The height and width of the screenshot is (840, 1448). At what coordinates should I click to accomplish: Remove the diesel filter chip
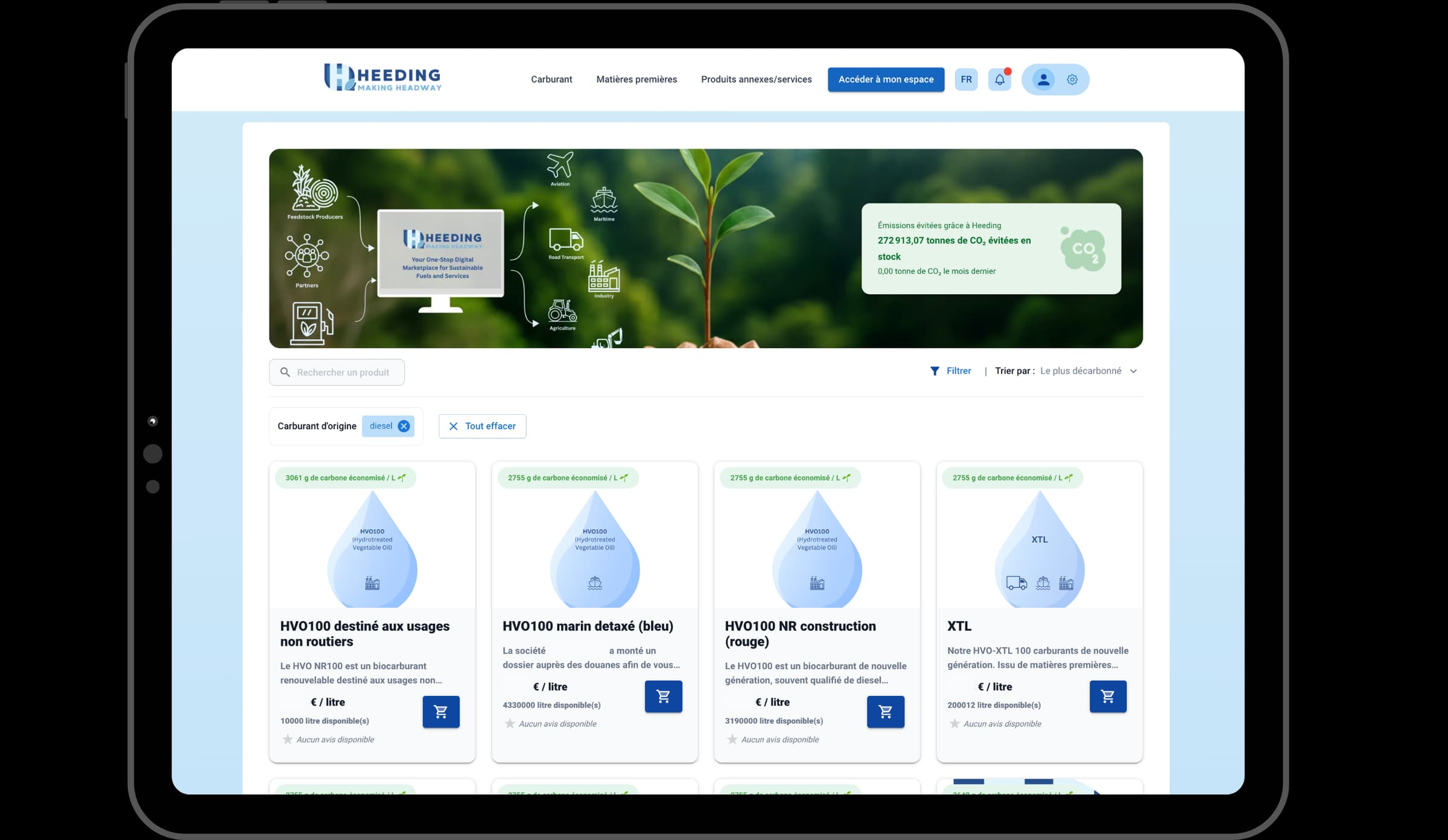[x=404, y=426]
